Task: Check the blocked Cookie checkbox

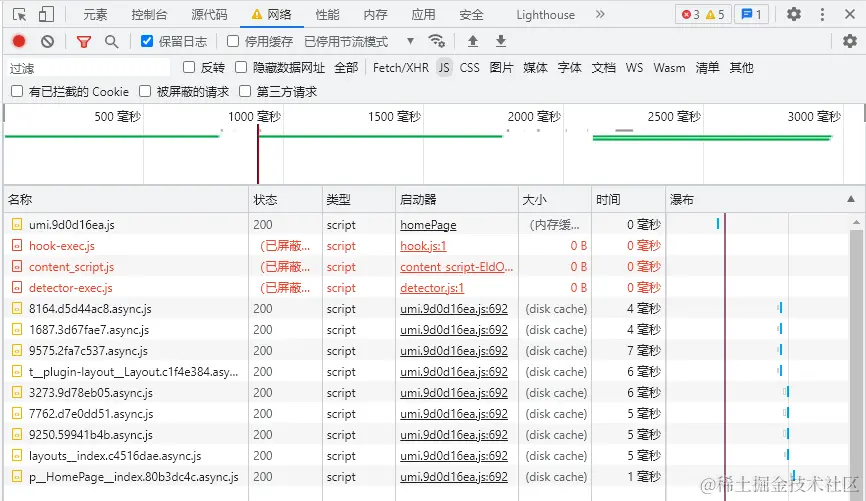Action: 17,91
